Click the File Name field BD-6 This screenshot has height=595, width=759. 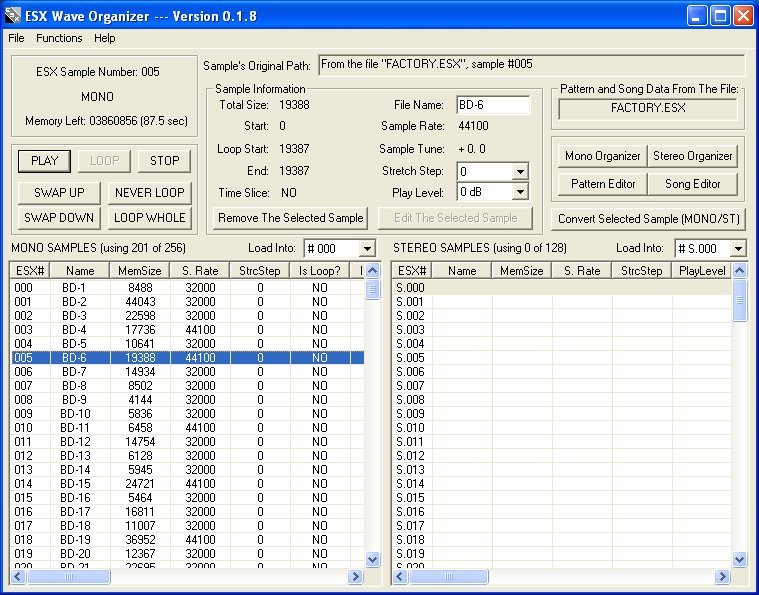tap(493, 105)
